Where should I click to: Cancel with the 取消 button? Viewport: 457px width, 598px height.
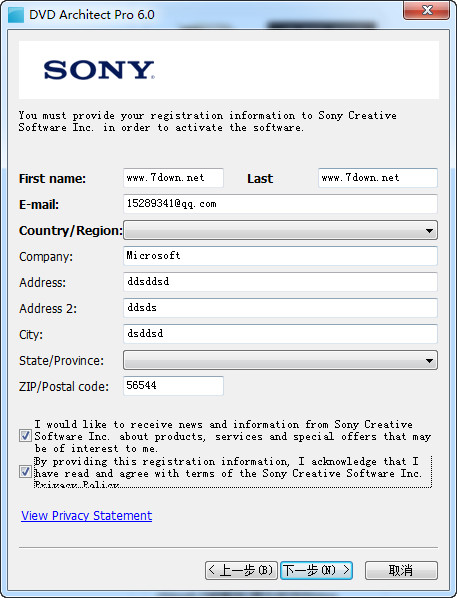[x=401, y=571]
